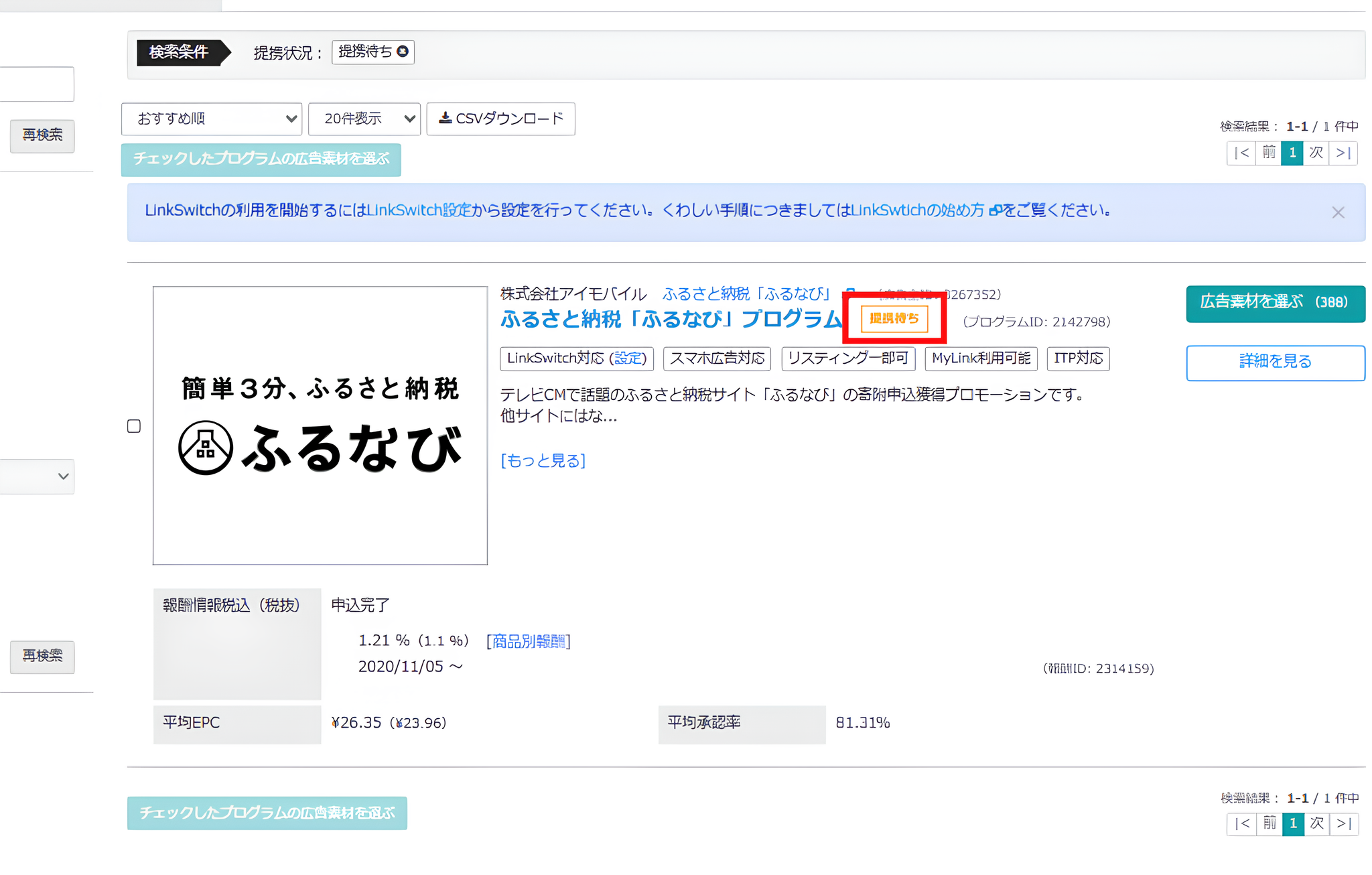Click 広告素材を選ぶ (388) button
This screenshot has width=1372, height=875.
tap(1275, 303)
